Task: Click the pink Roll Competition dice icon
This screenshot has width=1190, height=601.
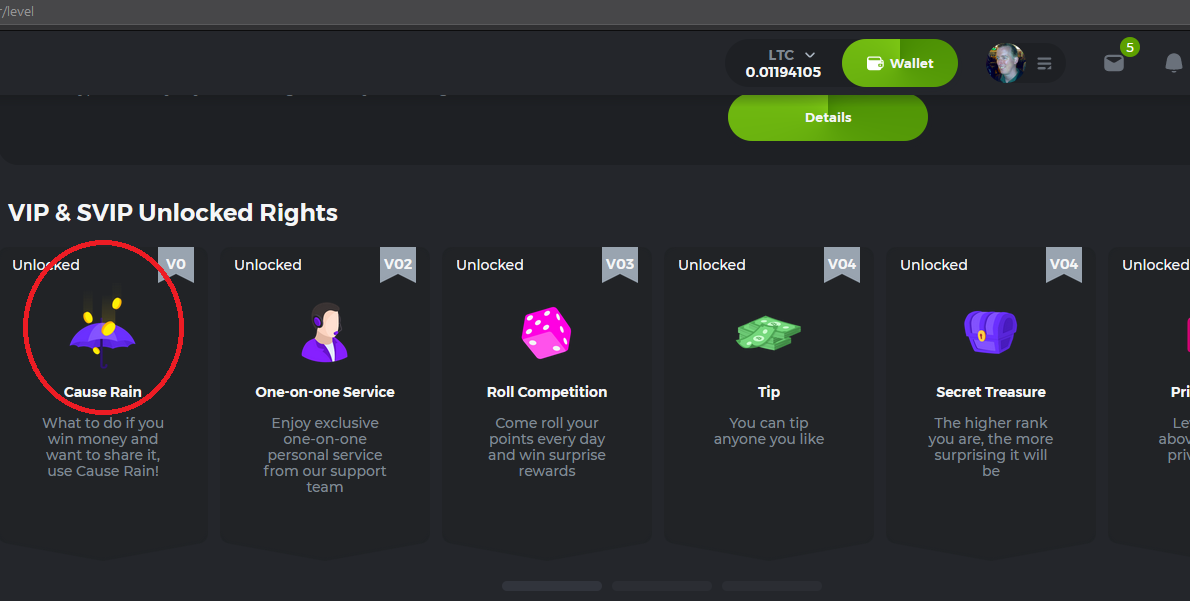Action: [x=546, y=332]
